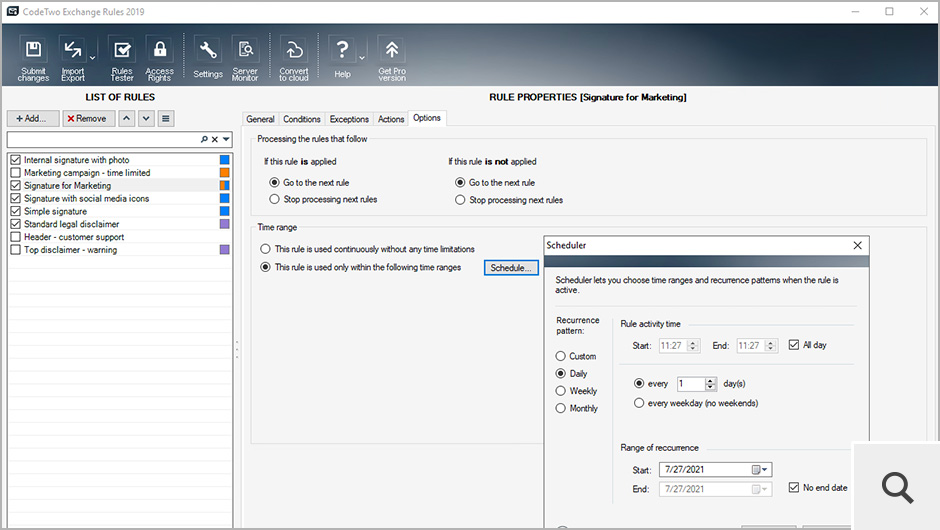Screen dimensions: 940x530
Task: Enable Marketing campaign - time limited checkbox
Action: click(x=16, y=173)
